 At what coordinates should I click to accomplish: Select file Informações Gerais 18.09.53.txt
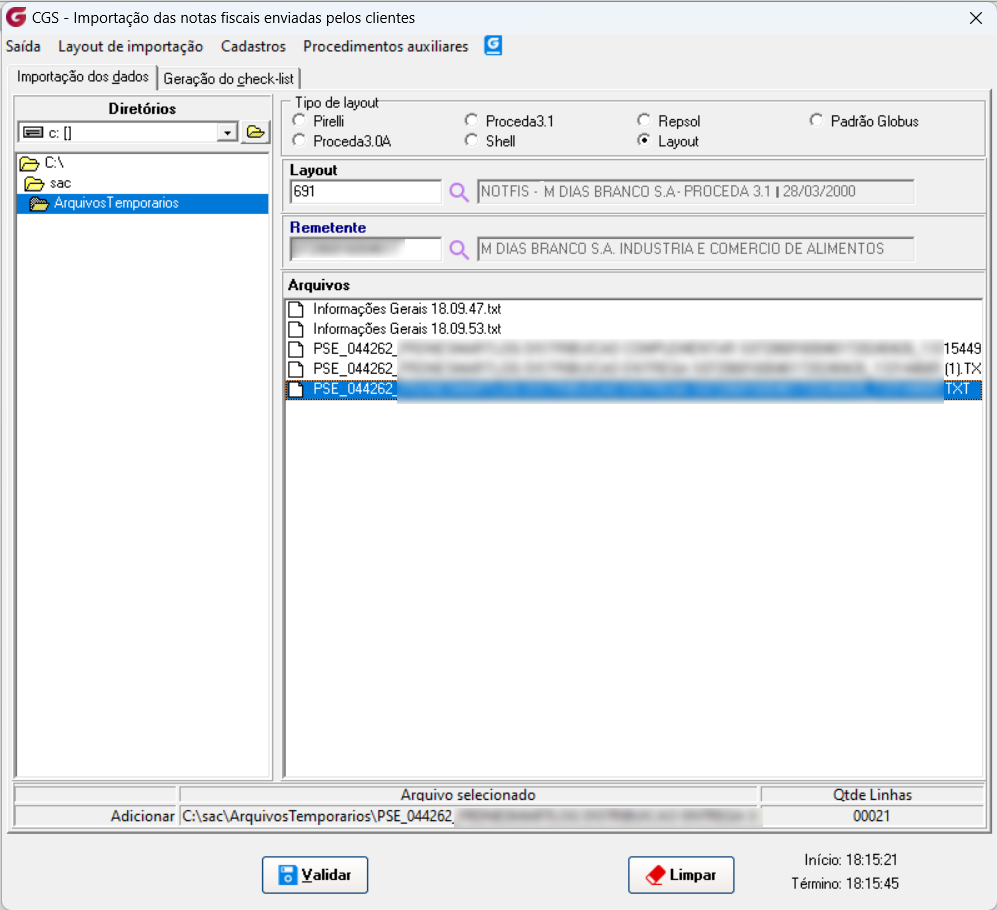(x=407, y=329)
